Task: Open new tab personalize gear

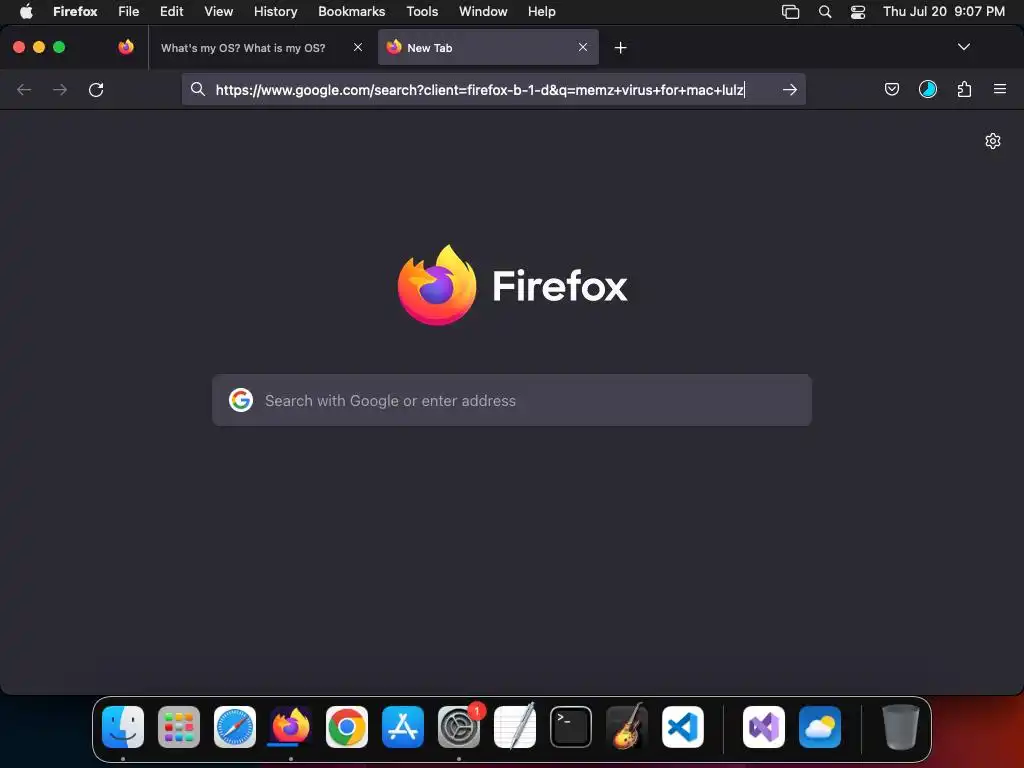Action: [x=993, y=141]
